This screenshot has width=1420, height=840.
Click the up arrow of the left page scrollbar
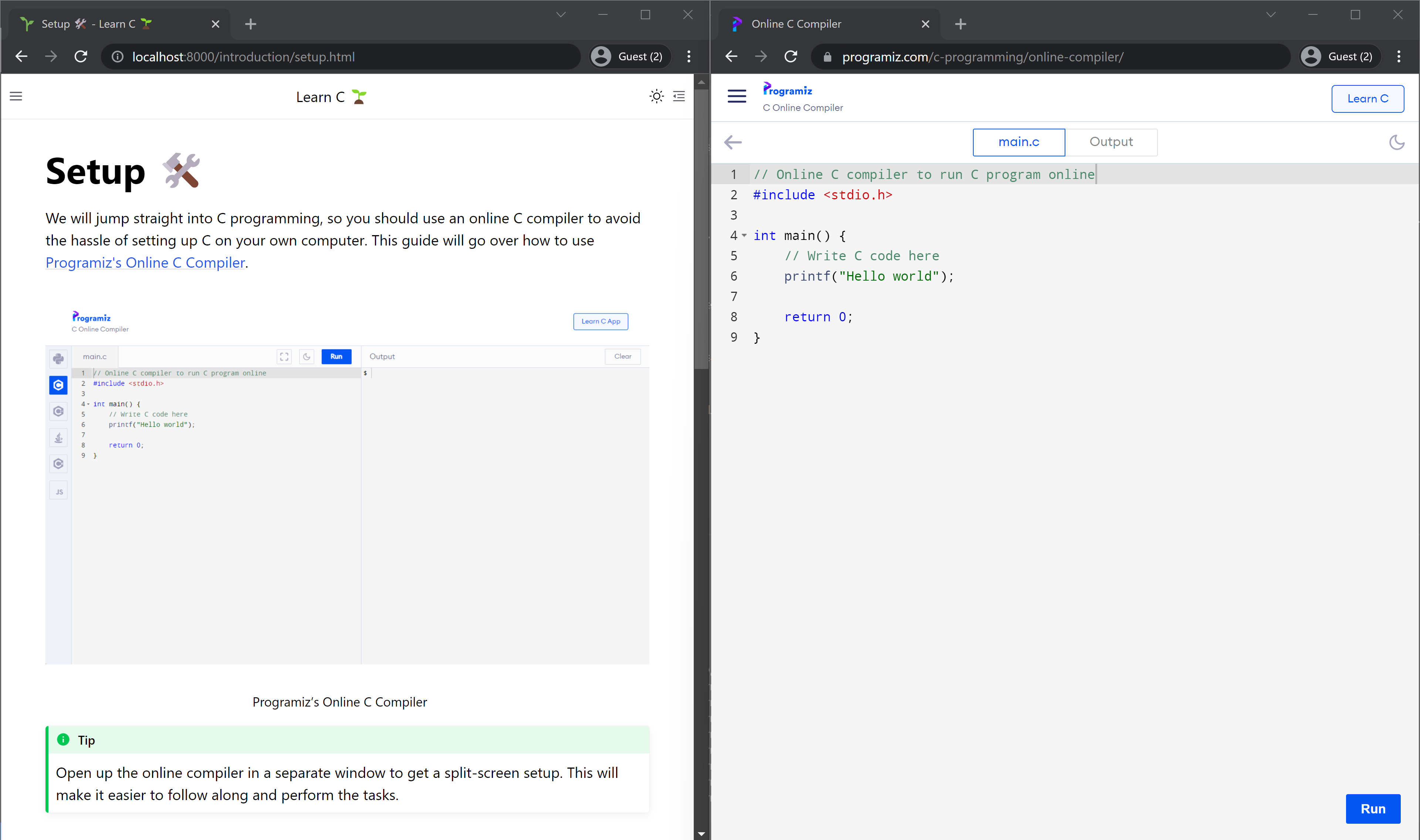(701, 82)
